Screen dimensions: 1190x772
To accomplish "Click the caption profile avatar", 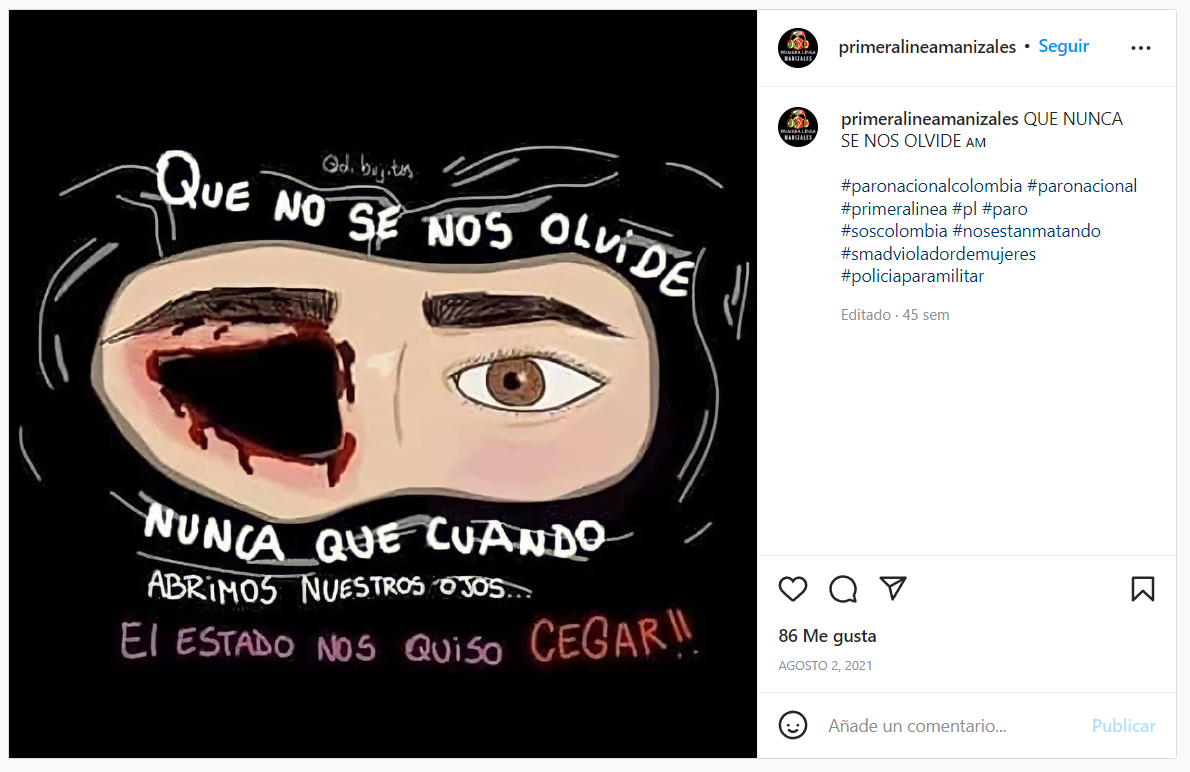I will coord(798,127).
